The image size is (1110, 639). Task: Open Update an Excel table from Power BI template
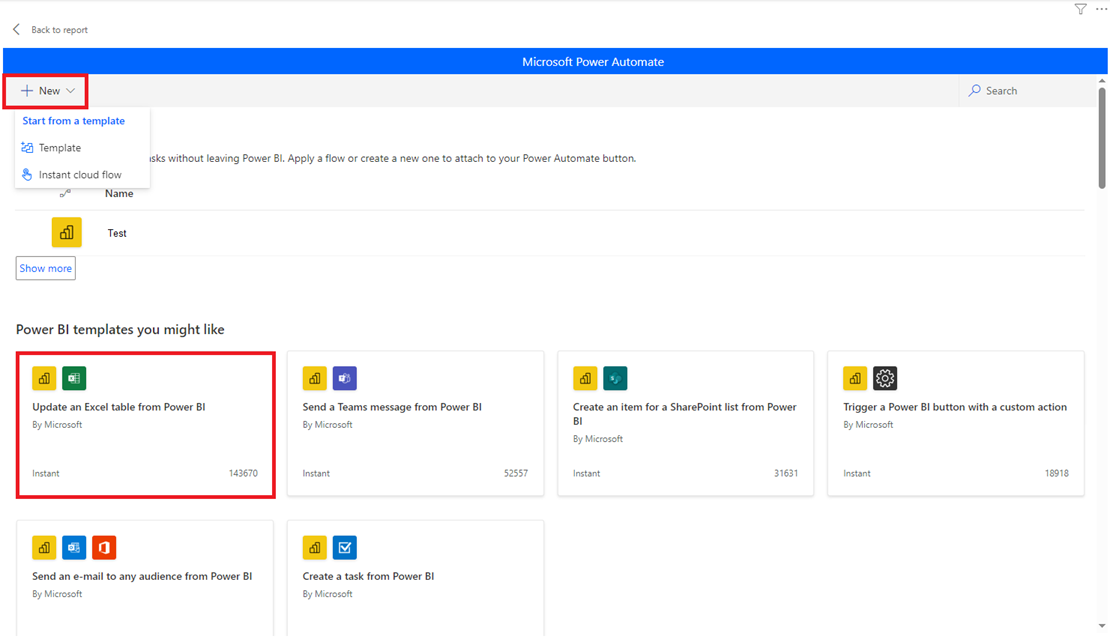click(x=146, y=424)
